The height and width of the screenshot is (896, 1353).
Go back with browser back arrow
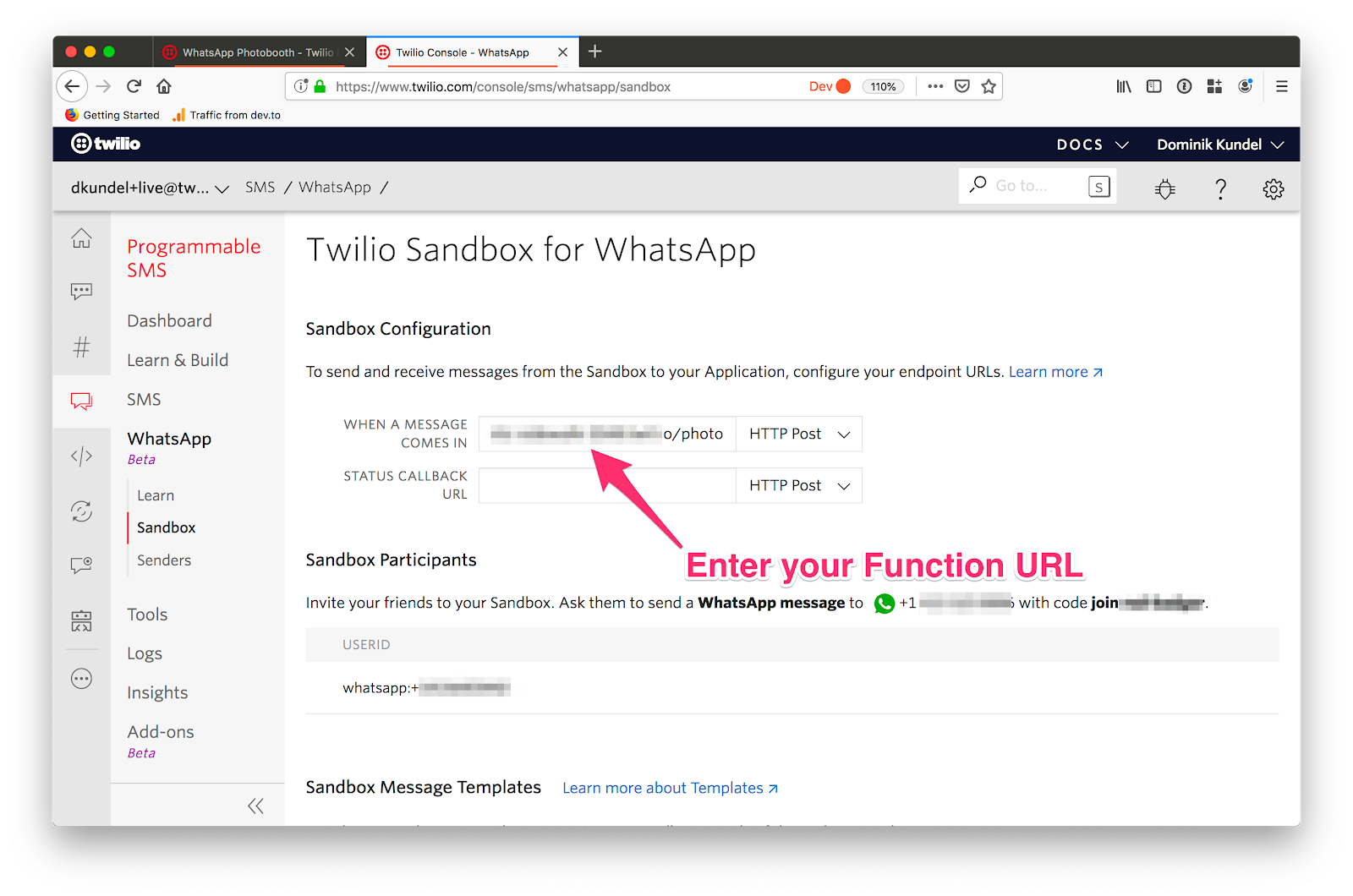pyautogui.click(x=72, y=86)
